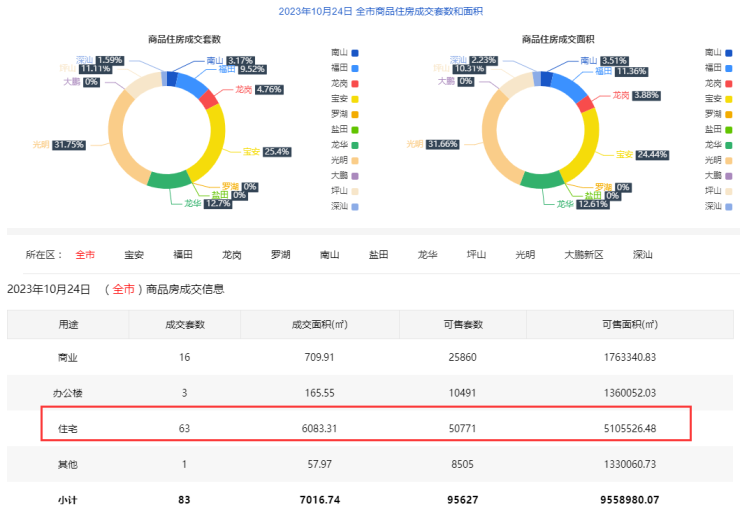Click the 宝安 25.4% data label

coord(264,152)
